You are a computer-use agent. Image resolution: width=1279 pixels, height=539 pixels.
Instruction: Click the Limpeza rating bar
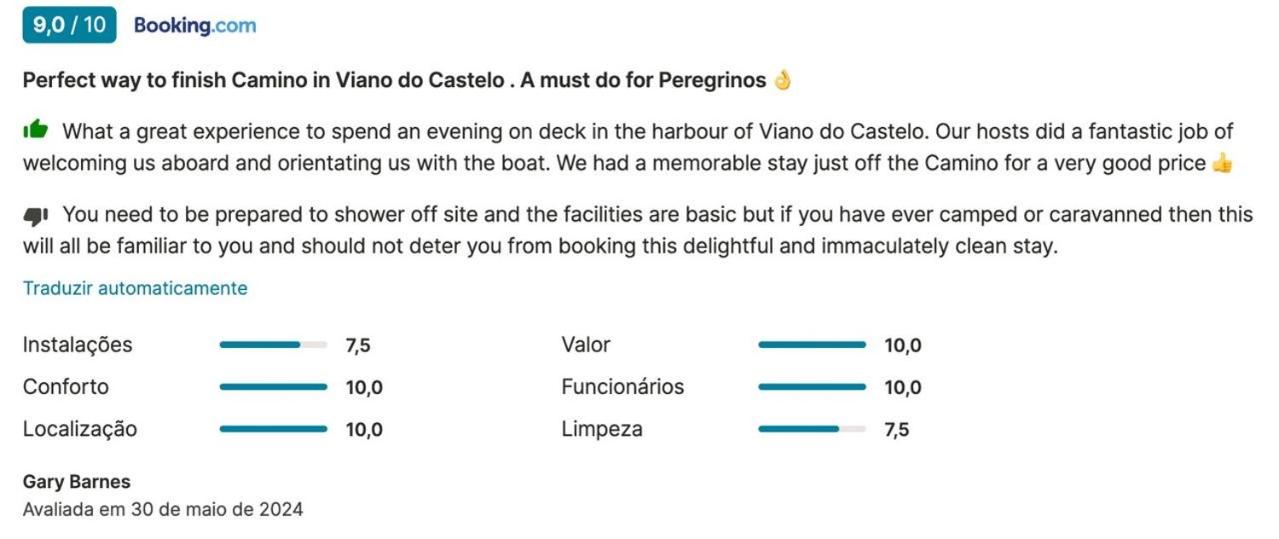click(x=812, y=429)
